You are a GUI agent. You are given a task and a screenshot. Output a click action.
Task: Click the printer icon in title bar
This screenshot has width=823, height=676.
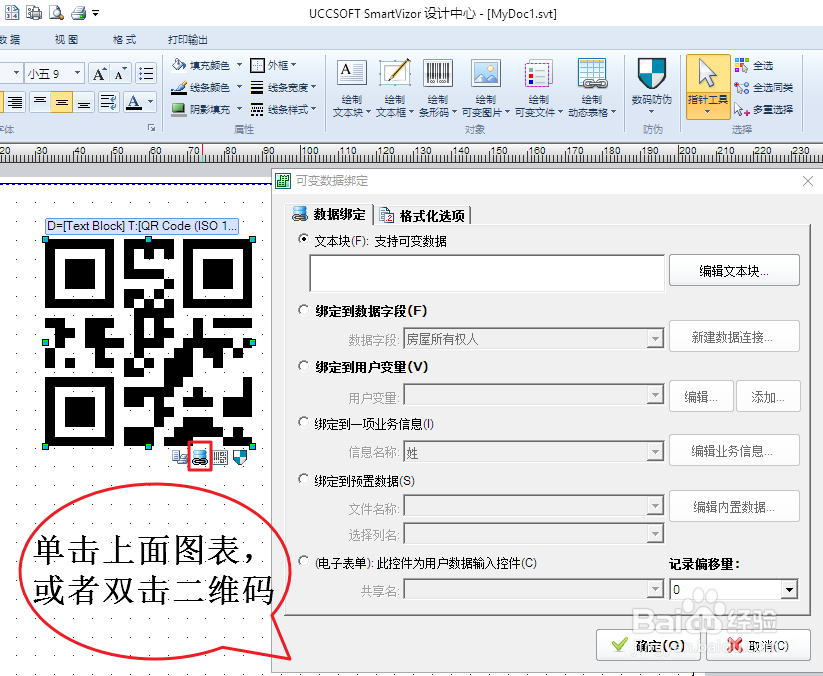(79, 12)
